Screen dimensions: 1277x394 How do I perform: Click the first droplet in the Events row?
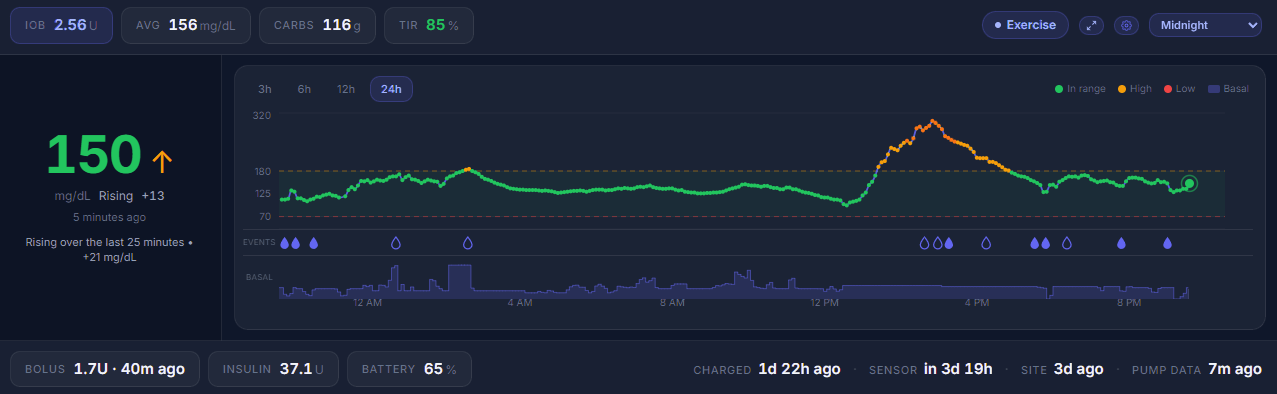pyautogui.click(x=285, y=243)
